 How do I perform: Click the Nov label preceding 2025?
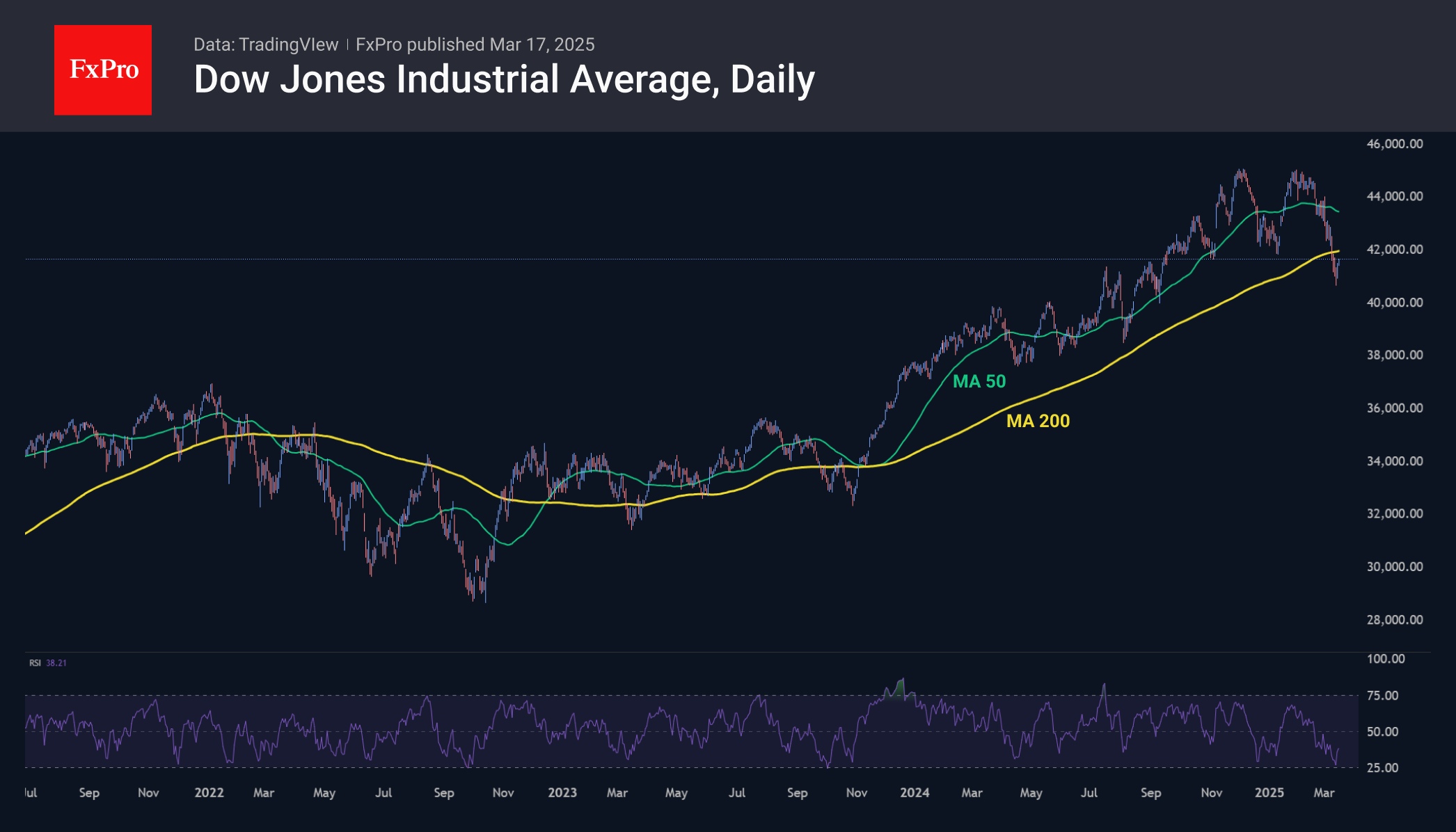point(1212,793)
